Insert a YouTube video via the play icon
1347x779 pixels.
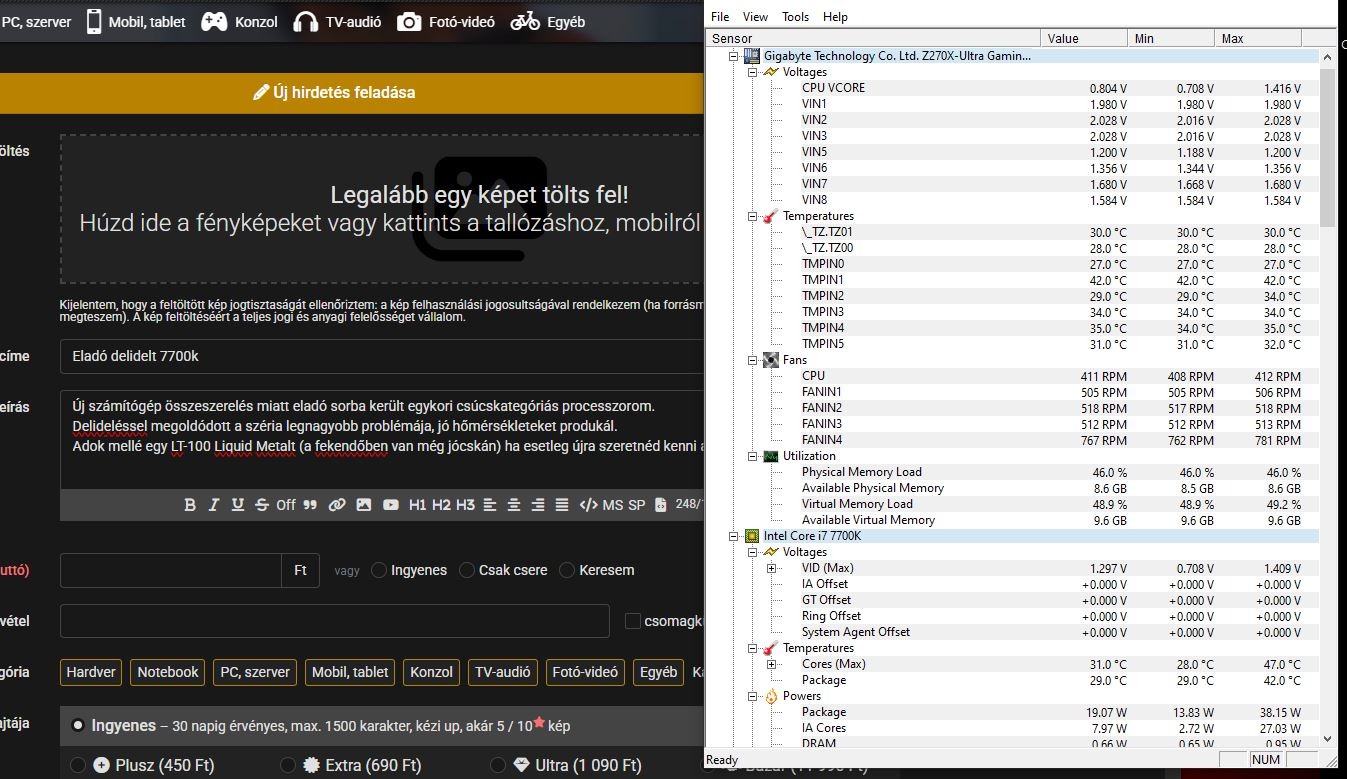pos(391,505)
